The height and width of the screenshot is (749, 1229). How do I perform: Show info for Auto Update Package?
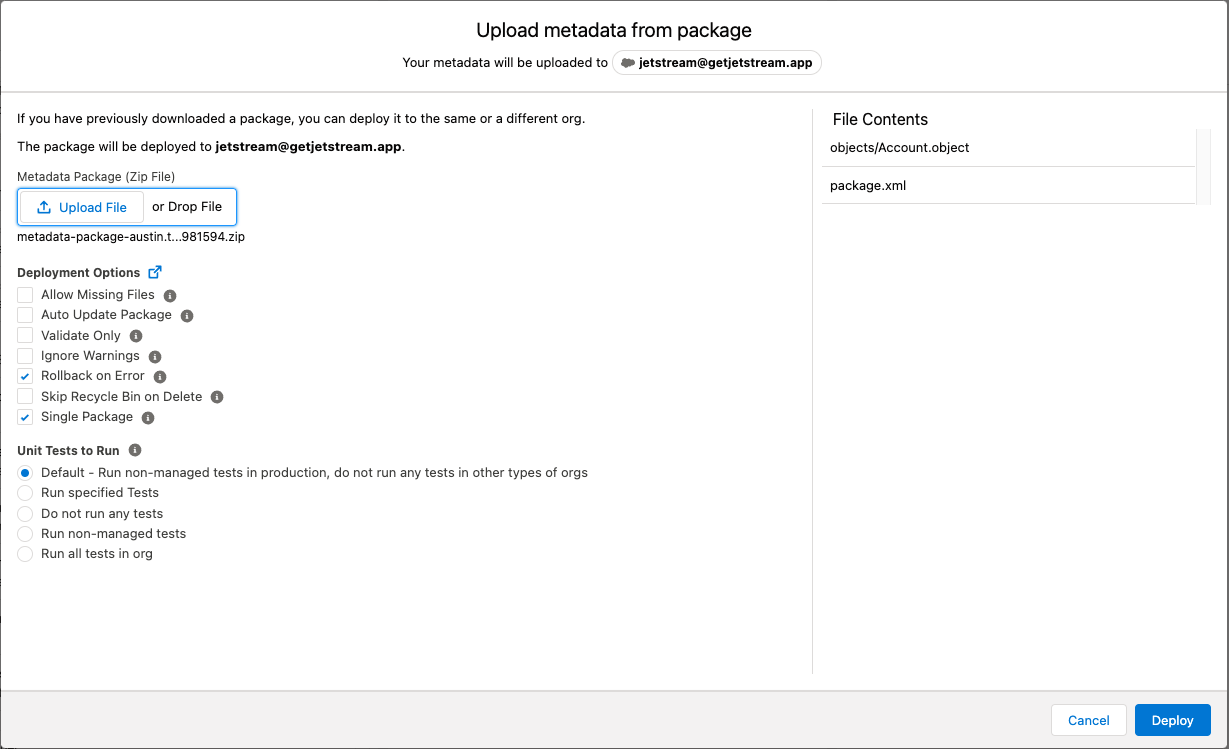pos(187,315)
